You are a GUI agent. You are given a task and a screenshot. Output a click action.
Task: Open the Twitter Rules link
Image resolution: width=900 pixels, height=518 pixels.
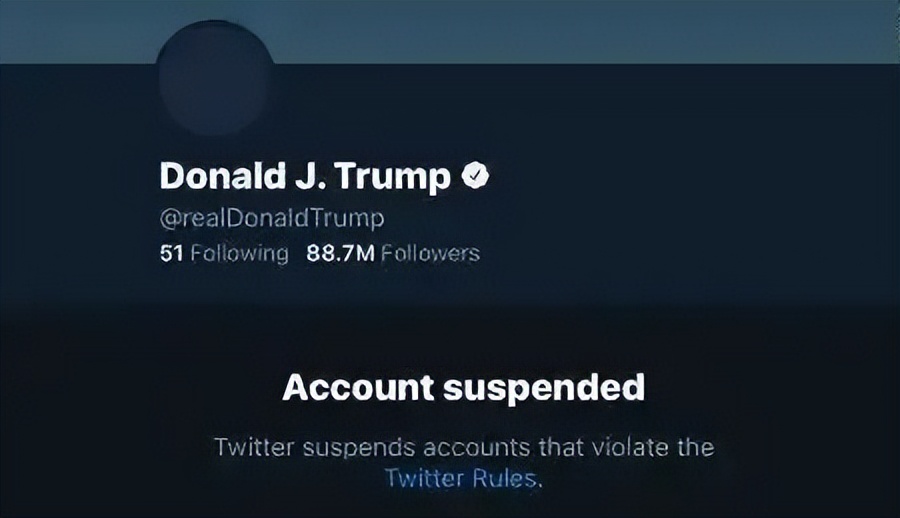click(x=461, y=478)
